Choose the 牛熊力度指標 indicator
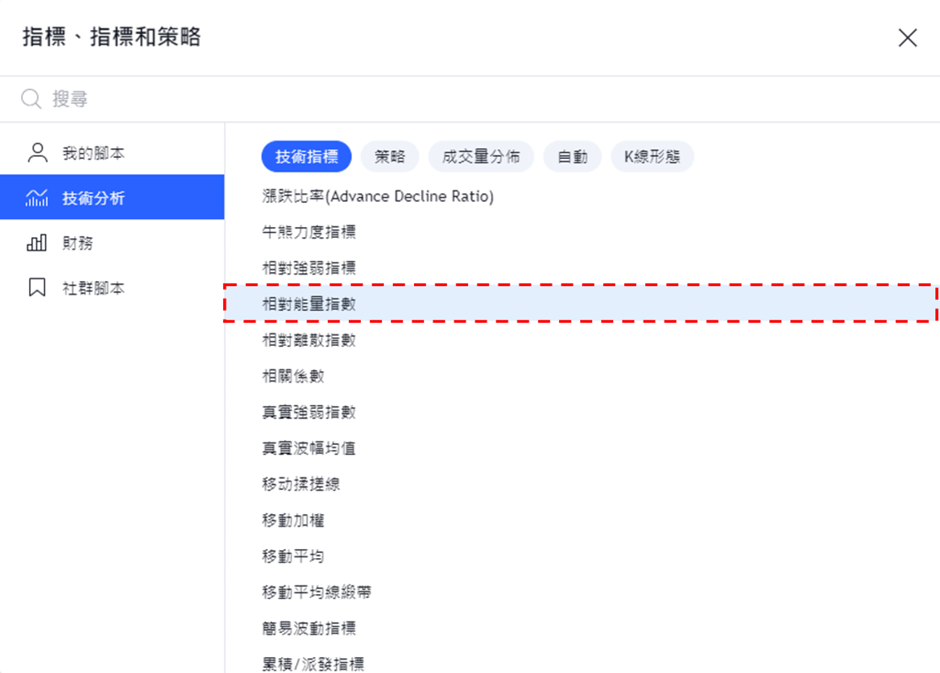 click(x=309, y=232)
